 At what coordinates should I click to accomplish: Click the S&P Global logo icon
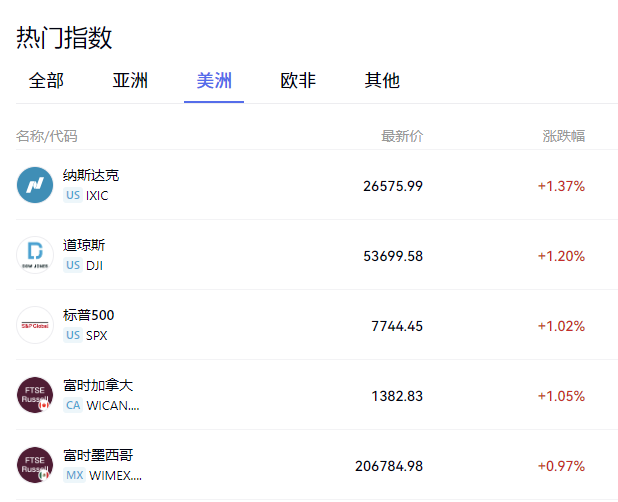tap(35, 325)
